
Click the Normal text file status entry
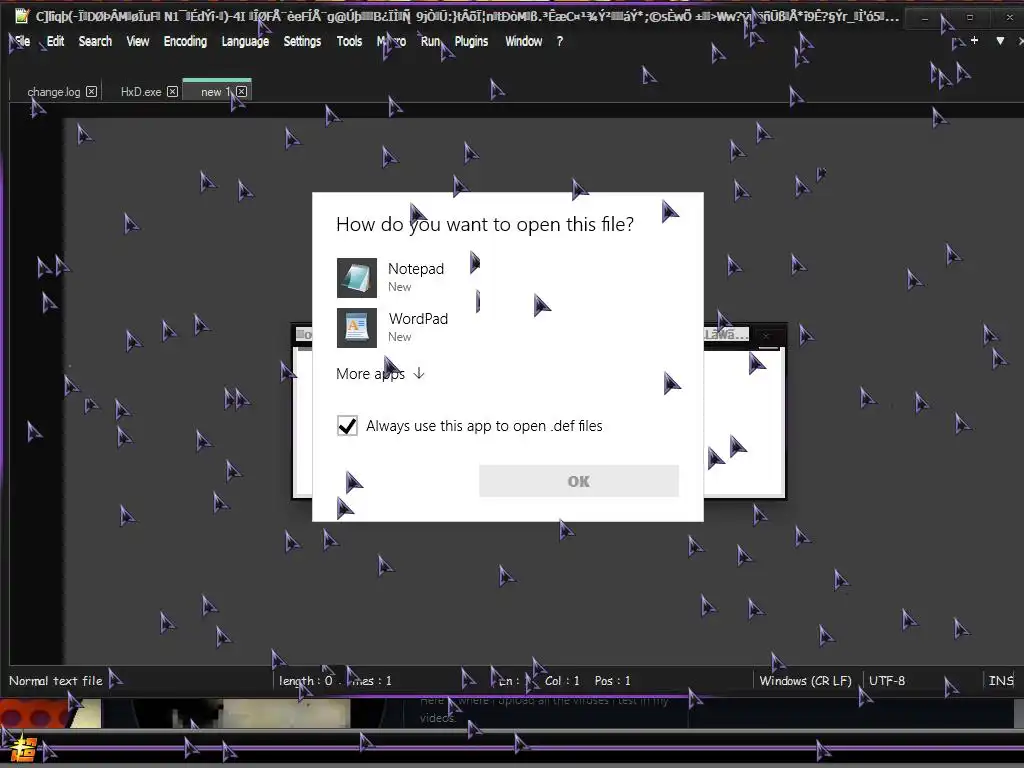coord(56,680)
